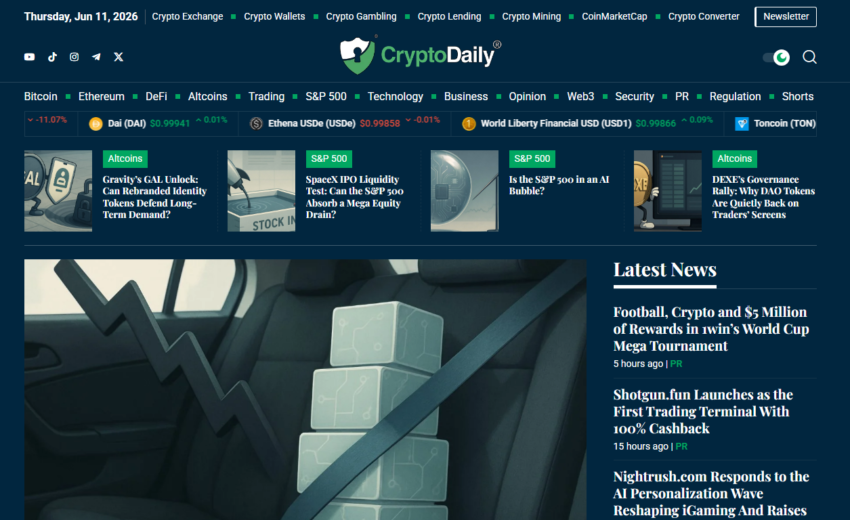Open the Crypto Exchange link
The width and height of the screenshot is (850, 520).
(x=187, y=17)
